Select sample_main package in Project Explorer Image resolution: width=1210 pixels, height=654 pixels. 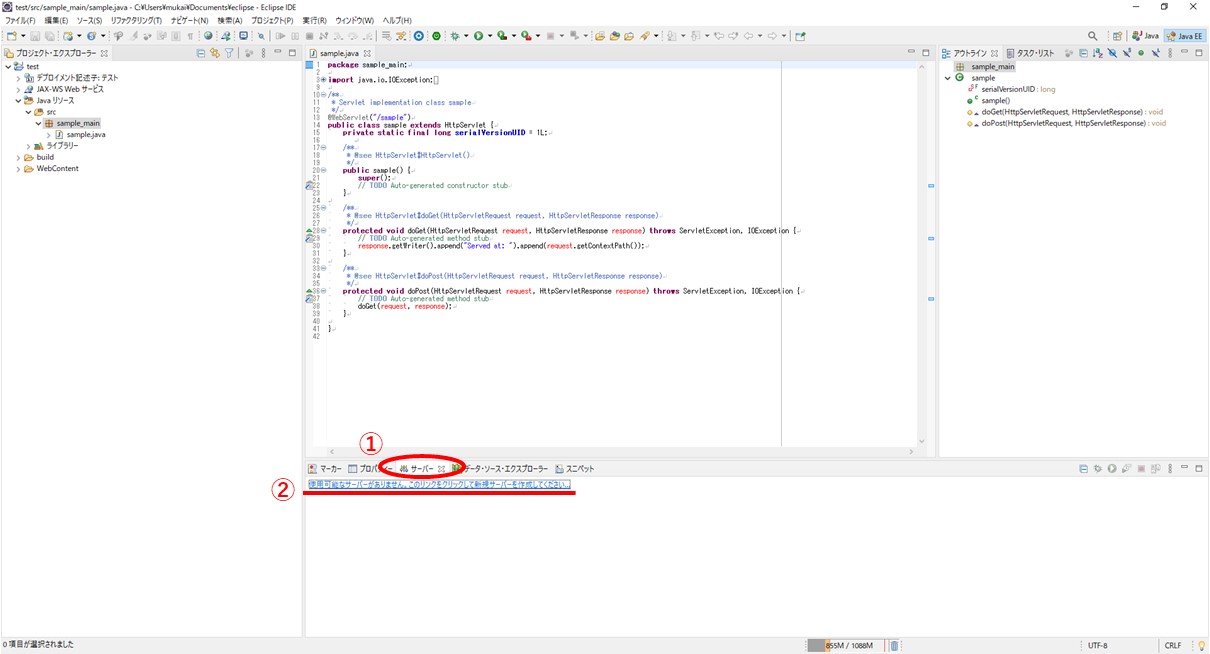78,123
